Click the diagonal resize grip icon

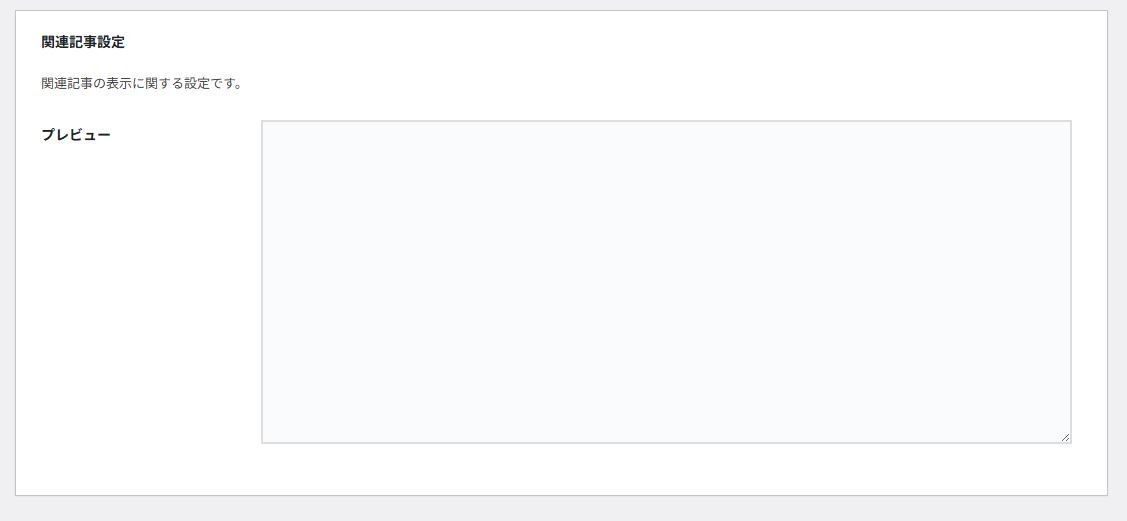1065,437
